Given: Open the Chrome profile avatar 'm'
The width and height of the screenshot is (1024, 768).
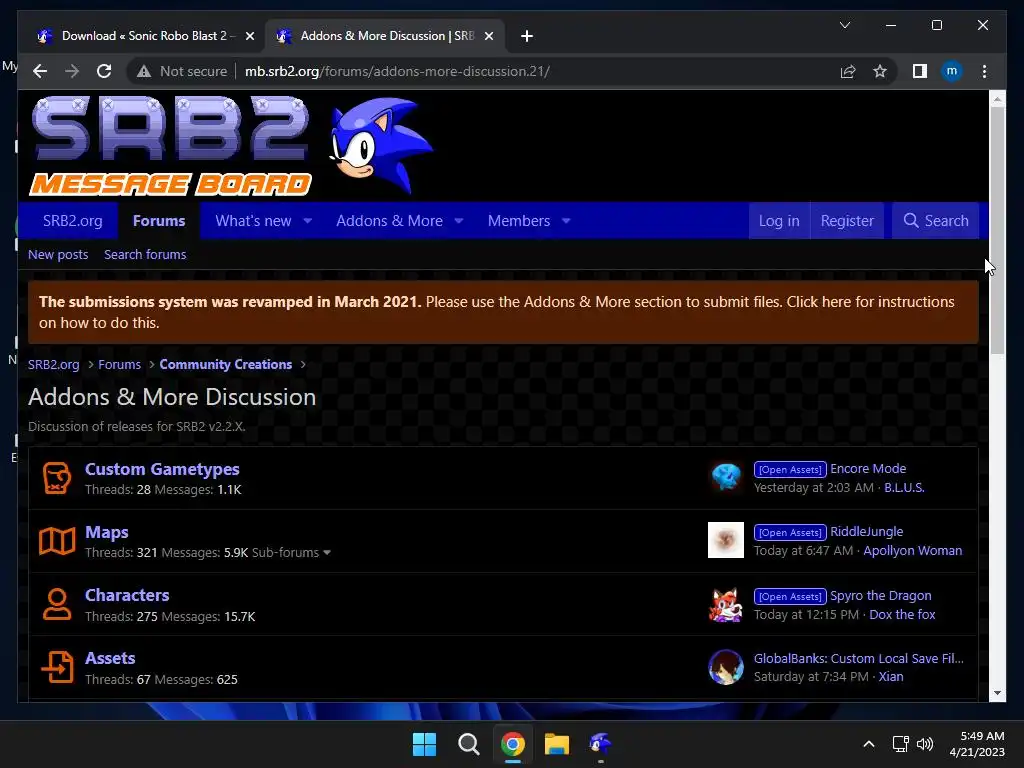Looking at the screenshot, I should point(952,71).
